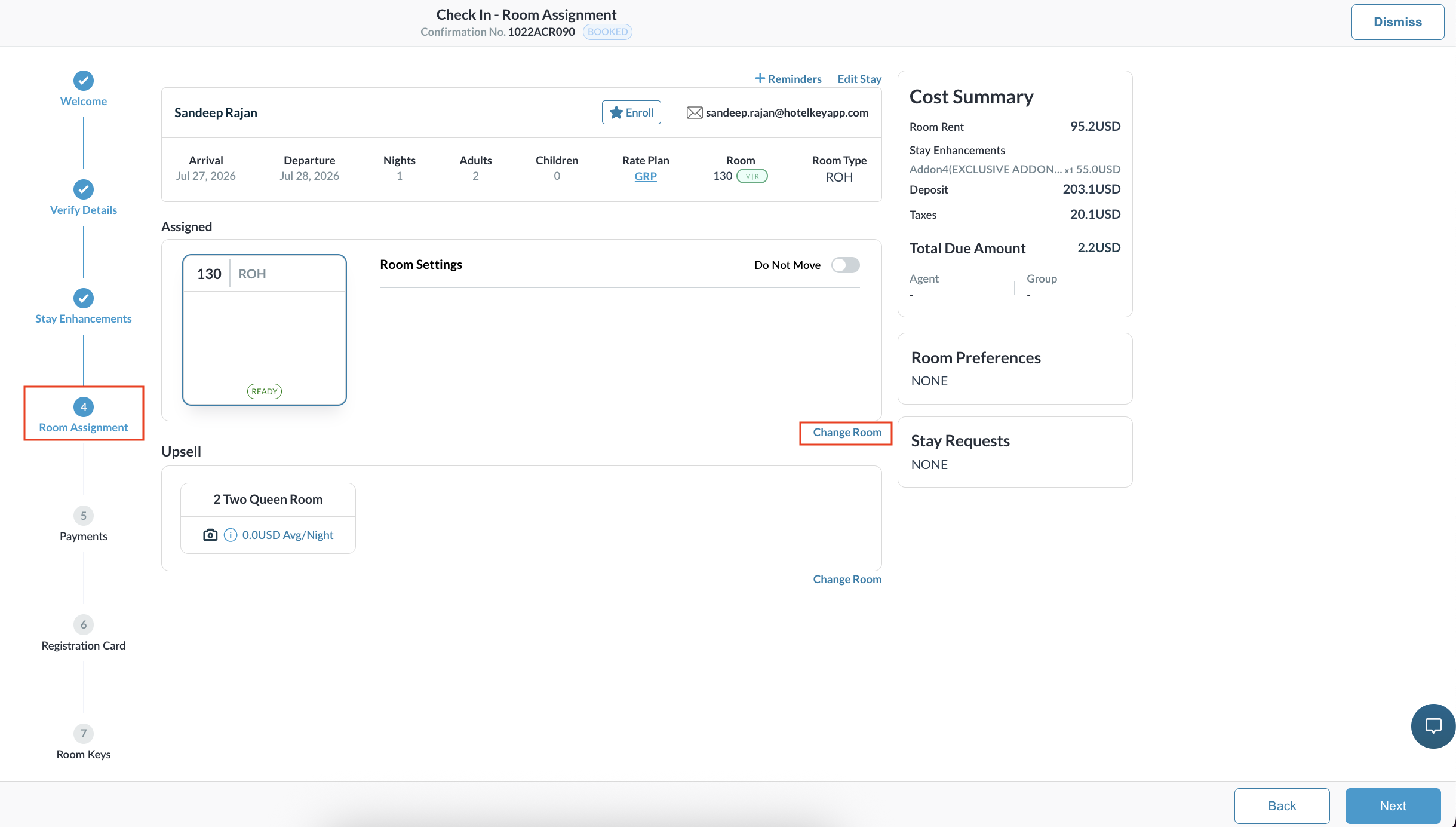This screenshot has width=1456, height=827.
Task: Click the step 7 Room Keys circle
Action: [84, 733]
